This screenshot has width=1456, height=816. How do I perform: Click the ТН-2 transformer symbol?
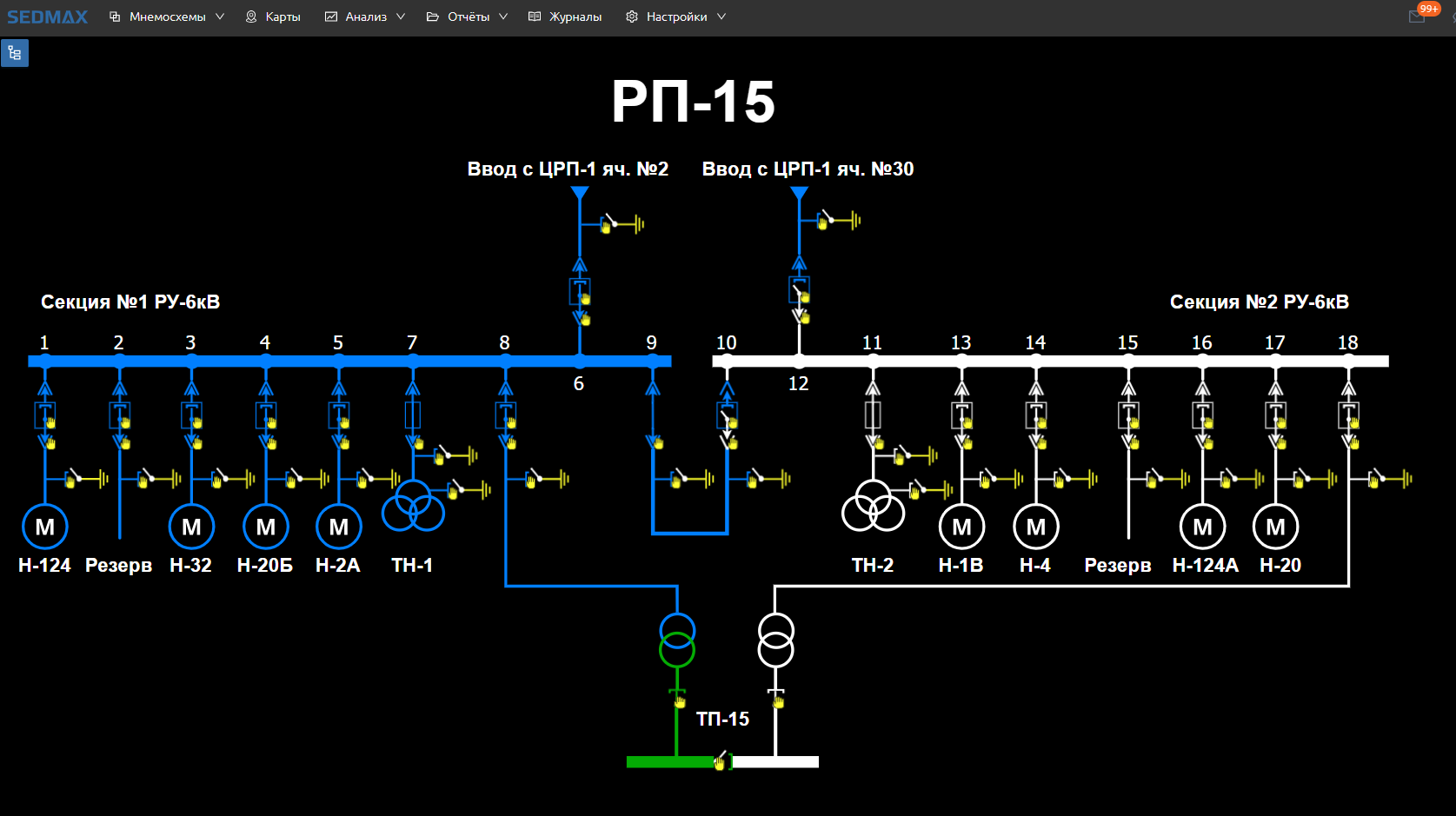[873, 505]
